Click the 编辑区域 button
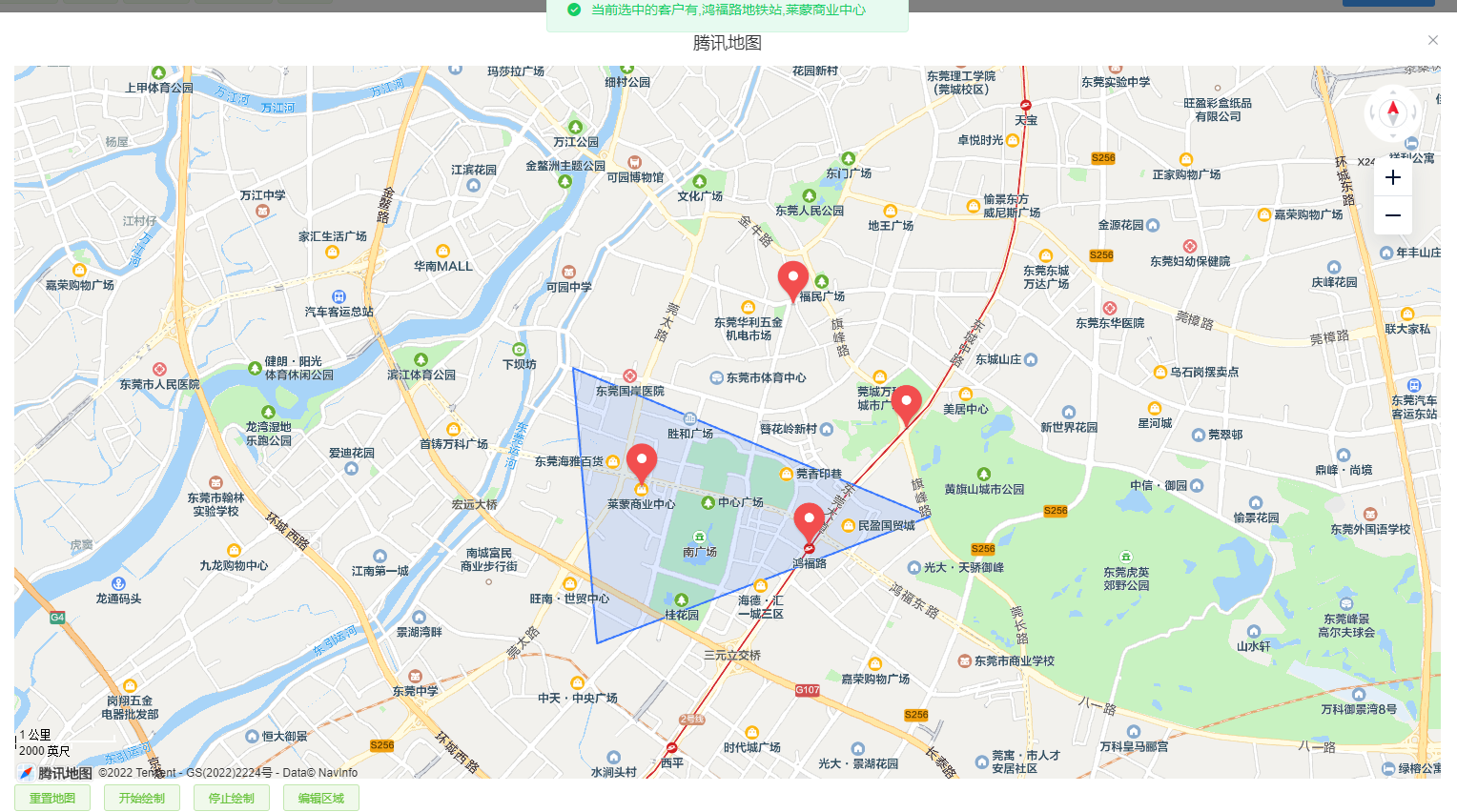The height and width of the screenshot is (812, 1457). click(321, 798)
